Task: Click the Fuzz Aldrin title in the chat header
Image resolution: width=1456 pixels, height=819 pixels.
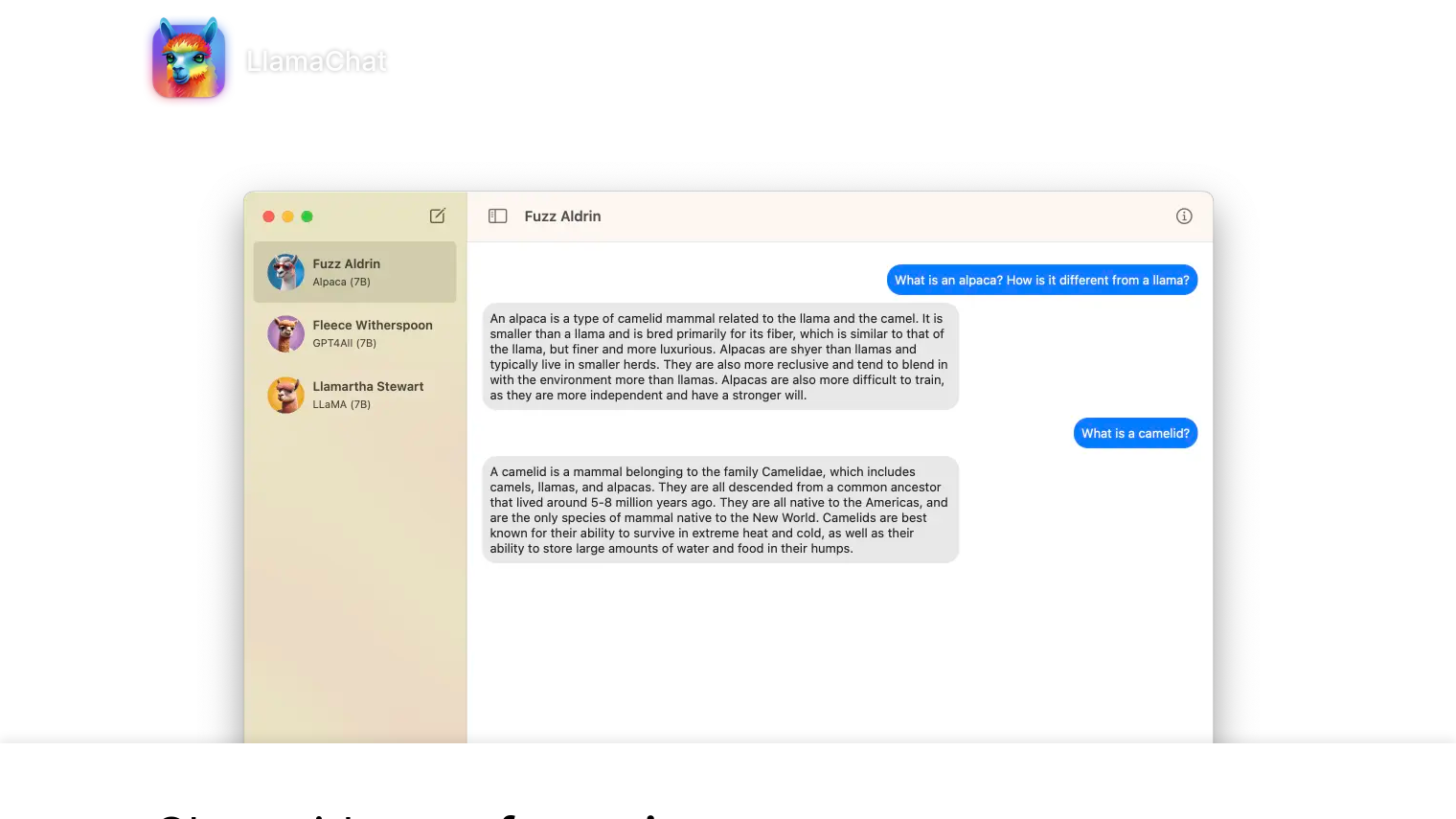Action: coord(562,216)
